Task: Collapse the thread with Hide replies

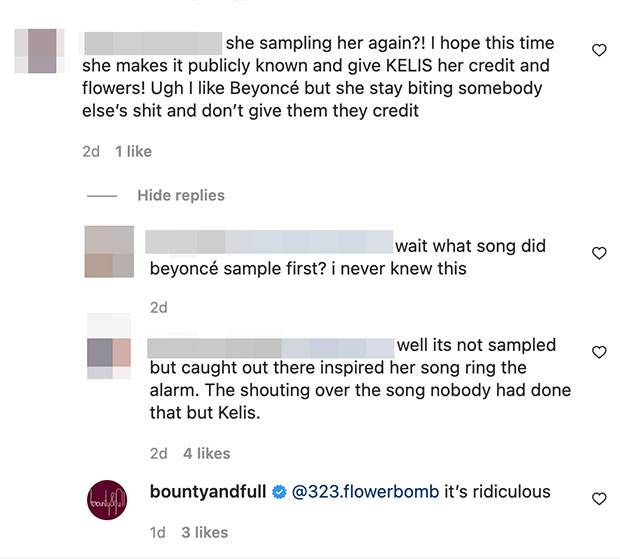Action: (181, 195)
